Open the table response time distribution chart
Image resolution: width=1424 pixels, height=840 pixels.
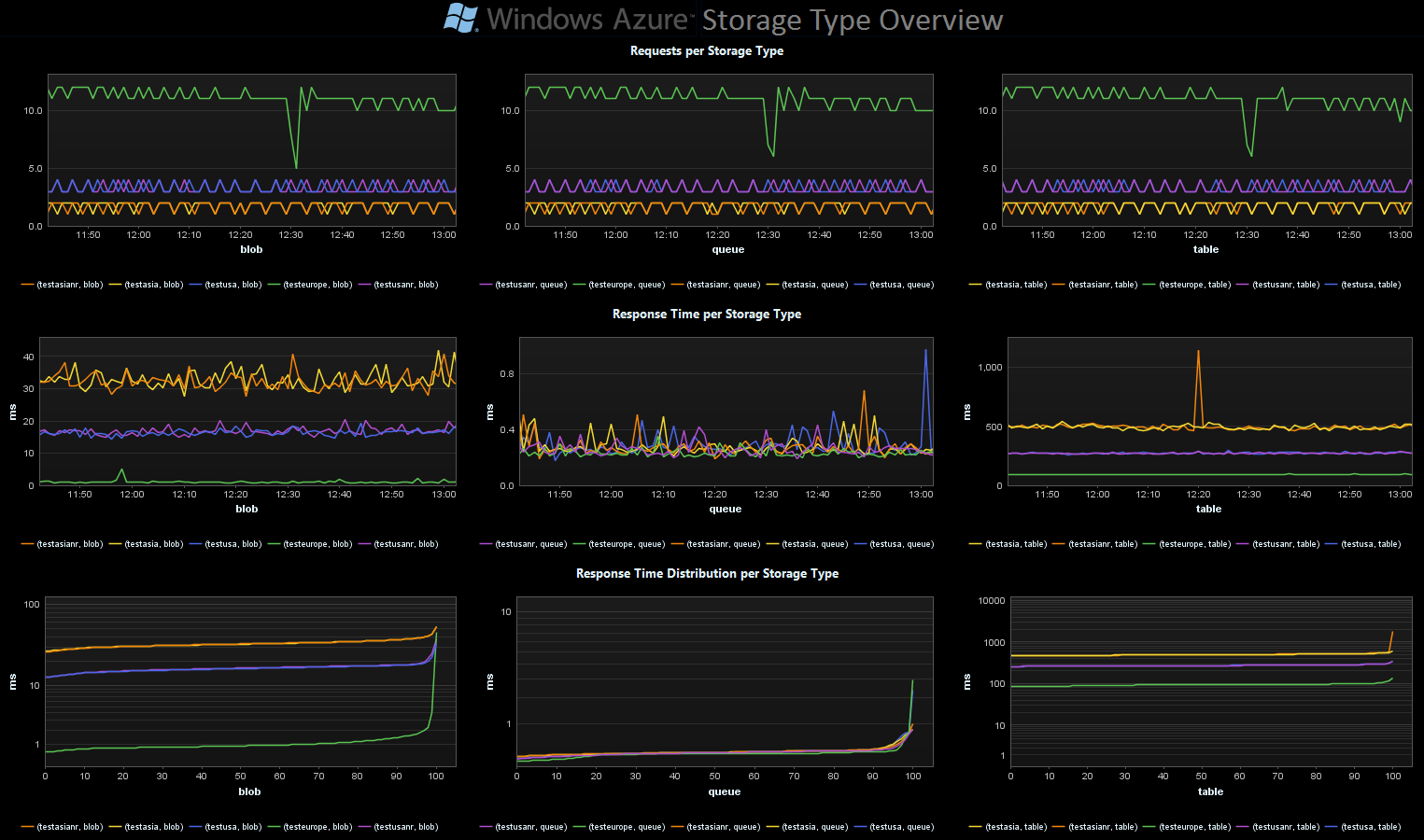[x=1211, y=682]
